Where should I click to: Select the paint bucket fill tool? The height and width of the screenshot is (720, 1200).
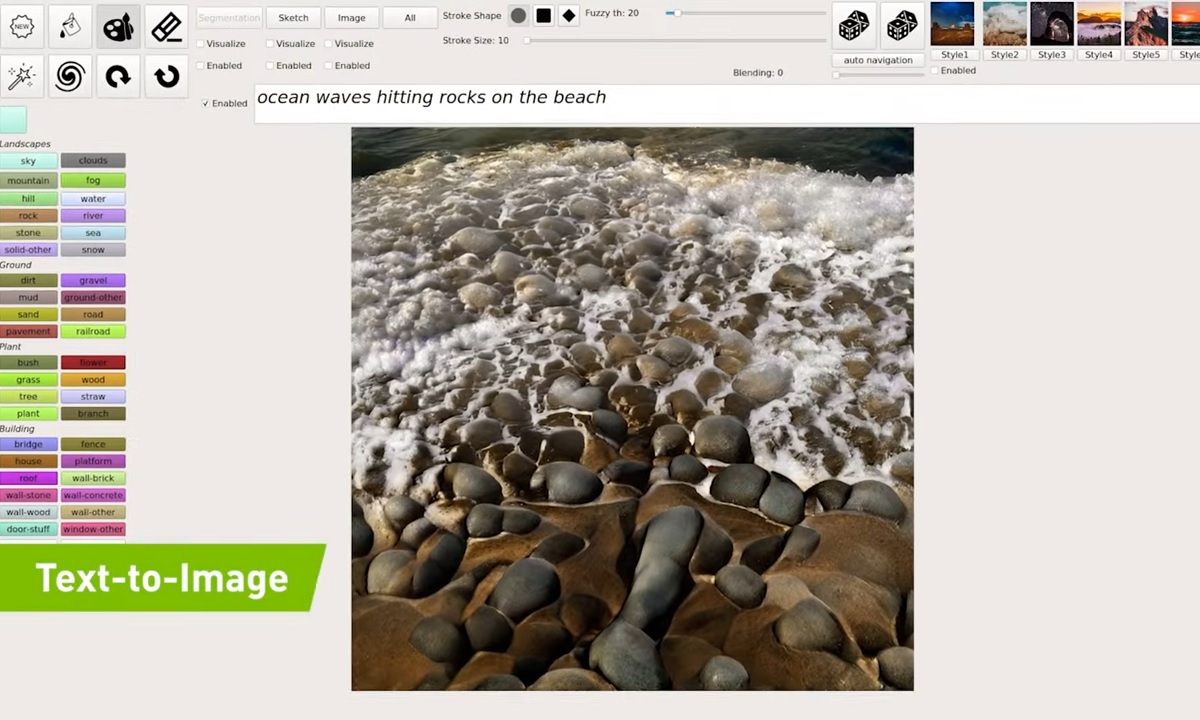(x=69, y=27)
